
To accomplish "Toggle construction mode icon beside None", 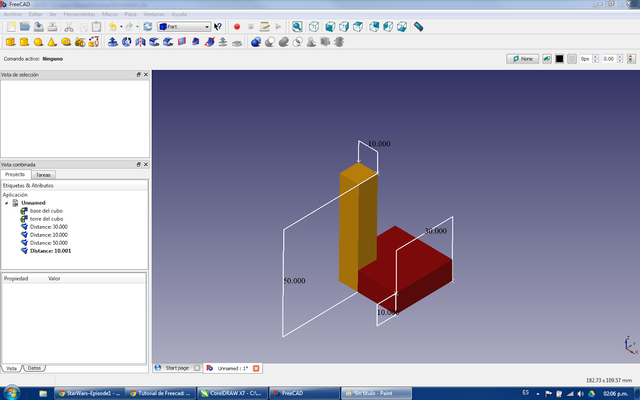I will click(546, 59).
